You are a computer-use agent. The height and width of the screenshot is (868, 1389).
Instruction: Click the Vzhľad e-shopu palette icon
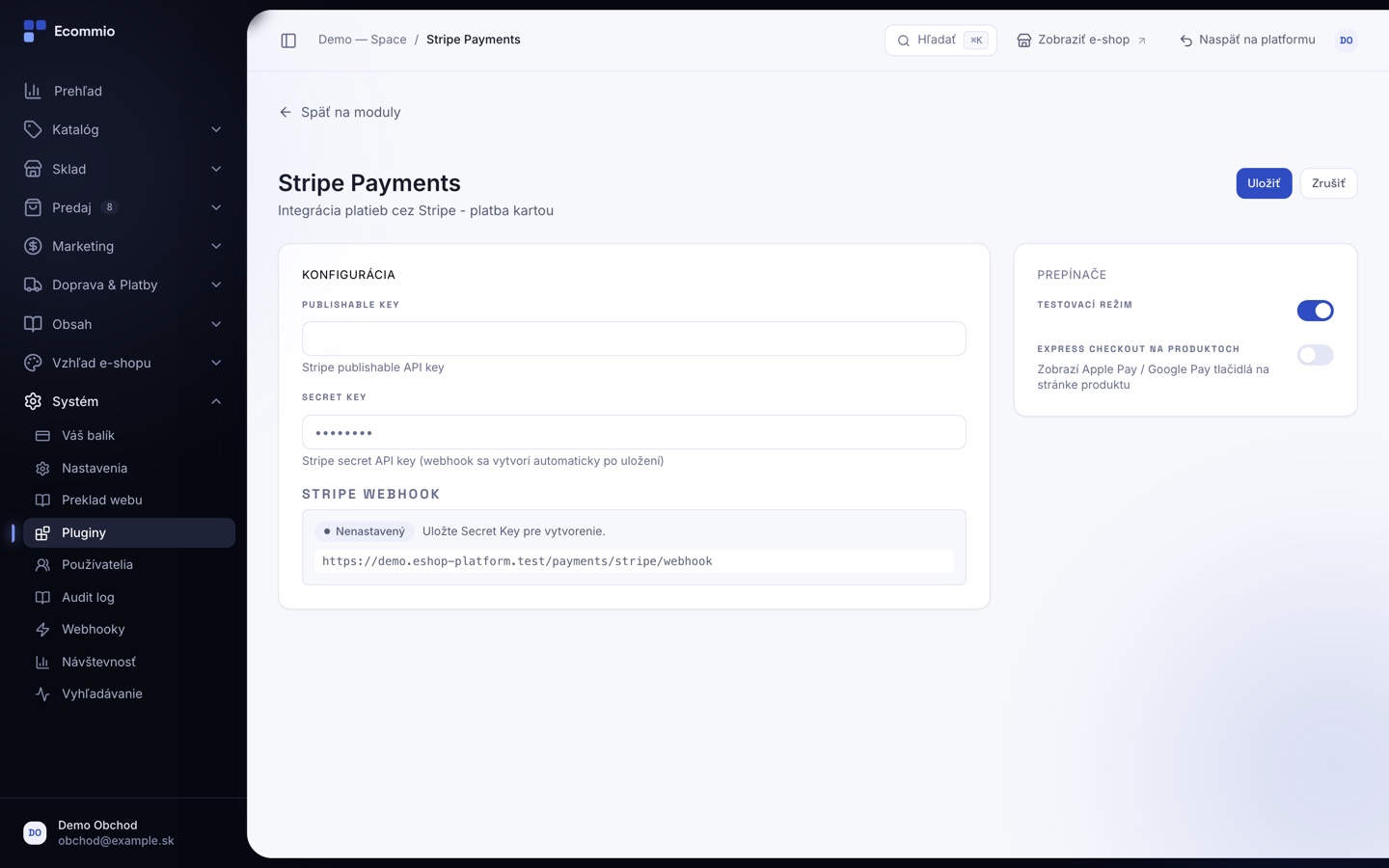[x=33, y=363]
